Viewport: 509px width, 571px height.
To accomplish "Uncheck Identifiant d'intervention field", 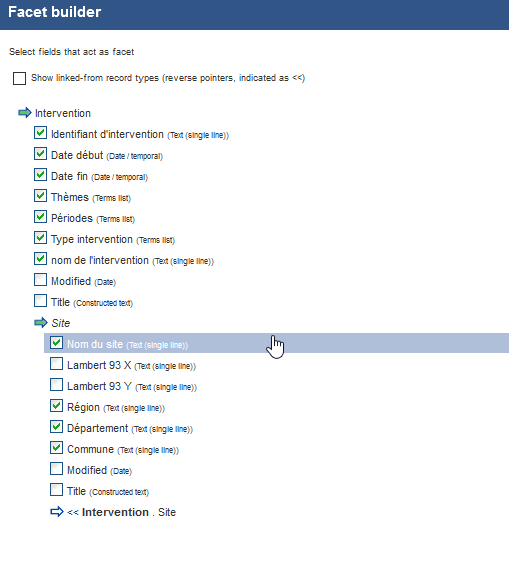I will (x=40, y=133).
